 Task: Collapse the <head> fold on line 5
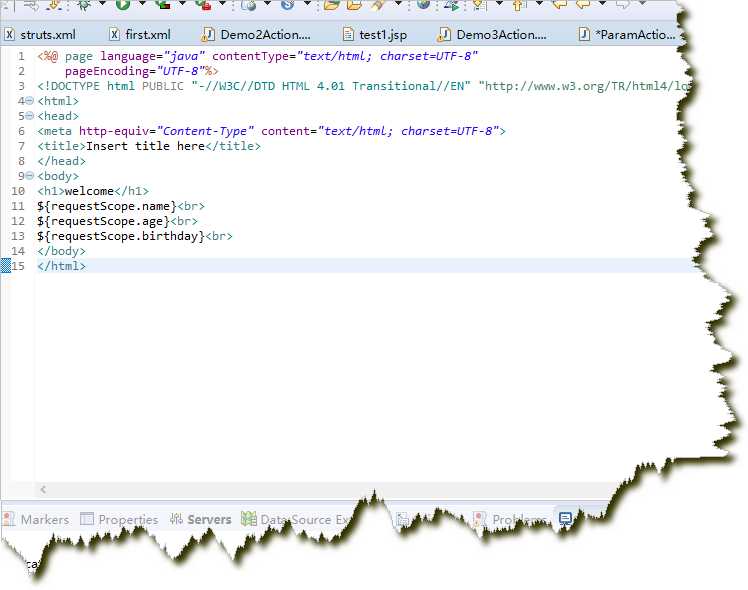click(x=30, y=115)
